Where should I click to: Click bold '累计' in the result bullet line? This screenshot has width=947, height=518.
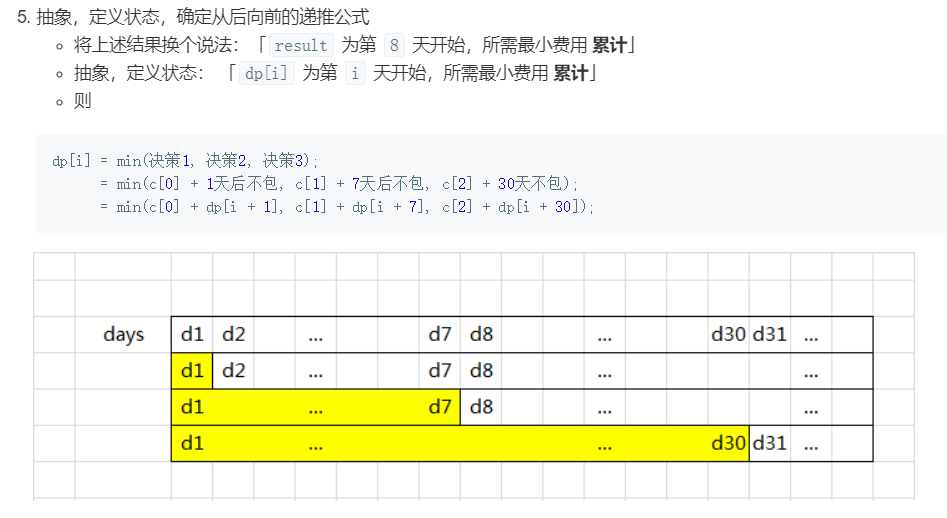609,45
